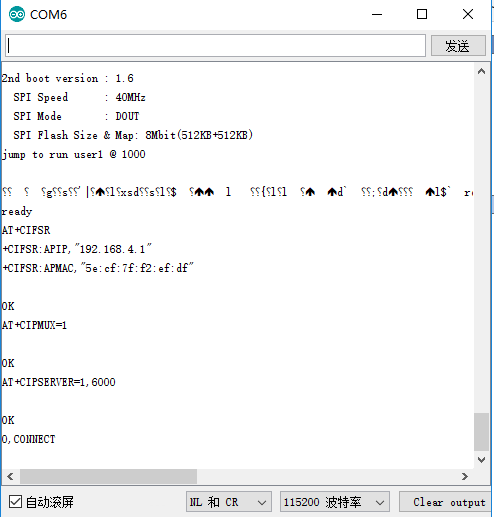Click the horizontal scrollbar thumb
This screenshot has height=517, width=494.
108,476
